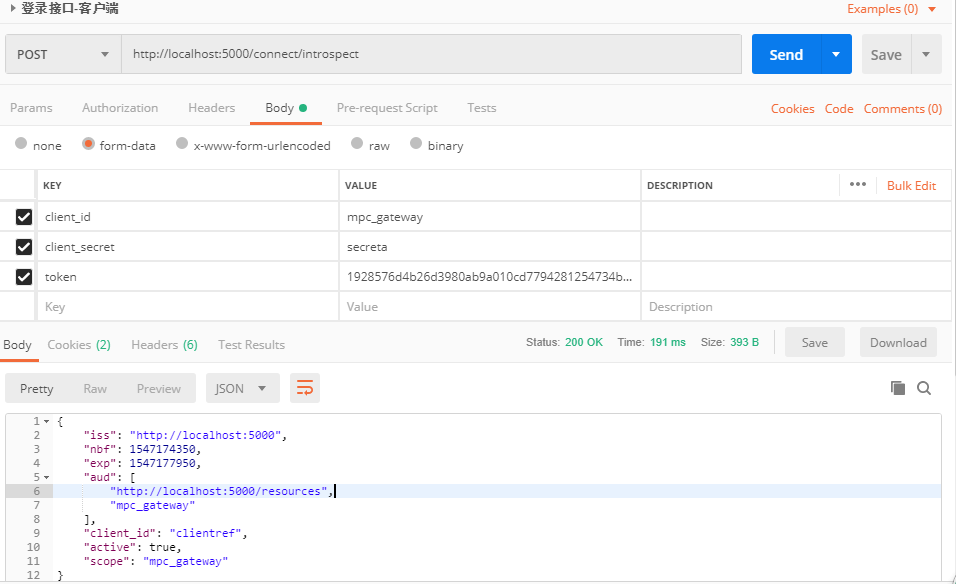Expand the Send button dropdown arrow
Viewport: 956px width, 584px height.
[835, 55]
